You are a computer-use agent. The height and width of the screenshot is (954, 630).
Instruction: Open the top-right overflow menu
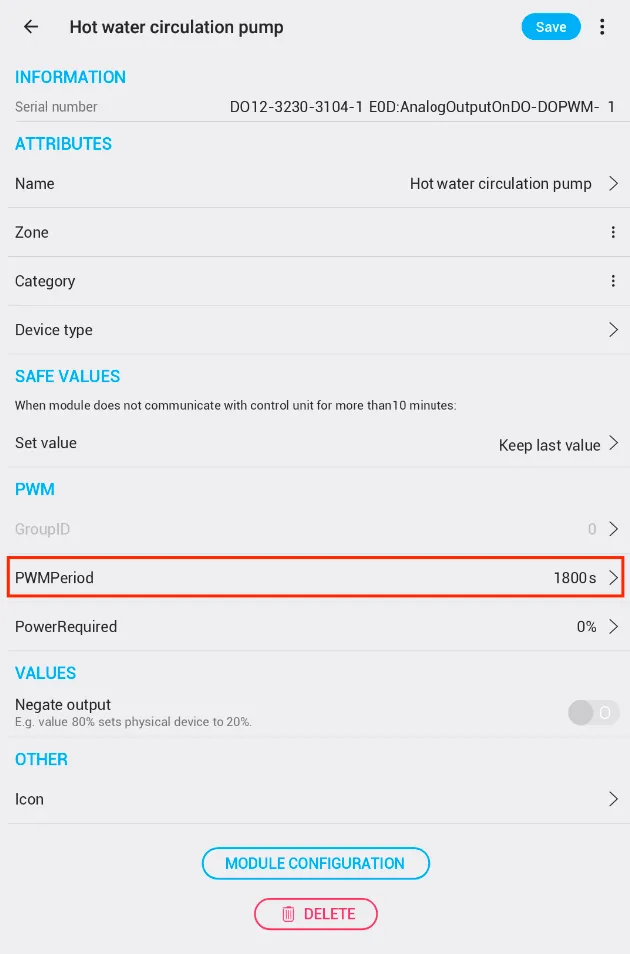click(x=602, y=27)
